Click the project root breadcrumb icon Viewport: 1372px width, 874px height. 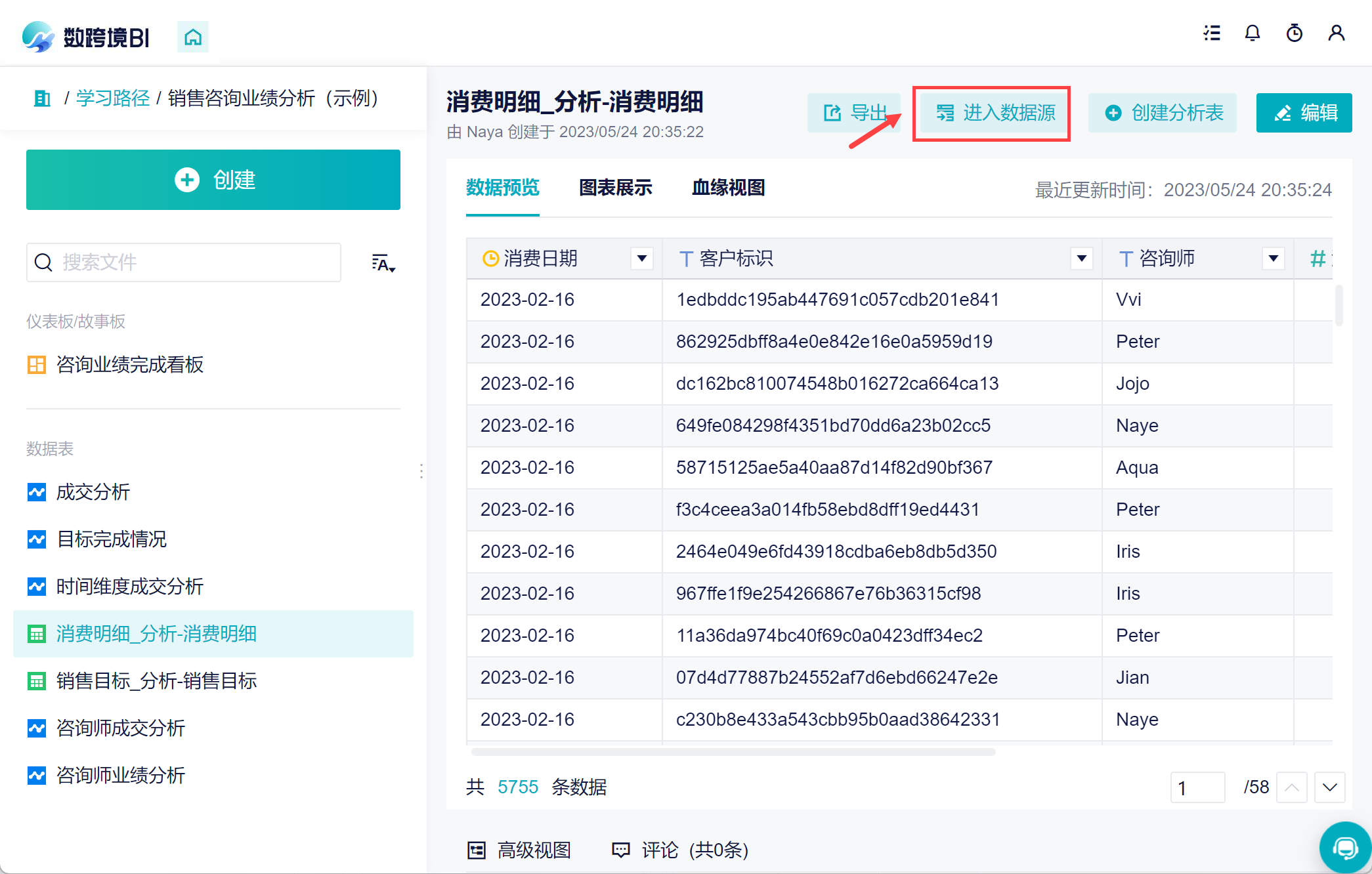[x=42, y=98]
